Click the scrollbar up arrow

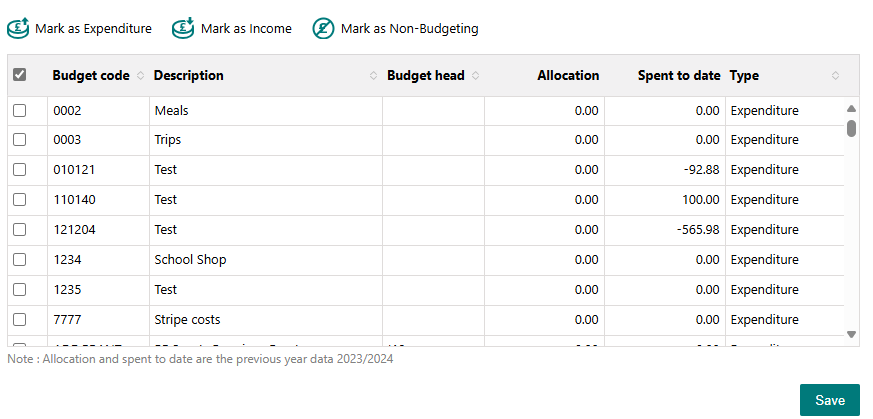pos(851,109)
